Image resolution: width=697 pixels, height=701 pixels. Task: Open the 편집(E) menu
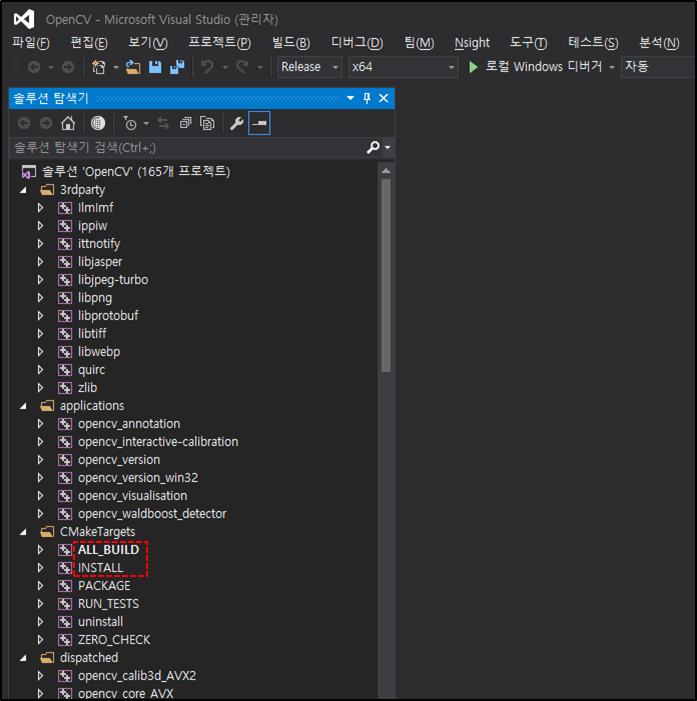89,43
